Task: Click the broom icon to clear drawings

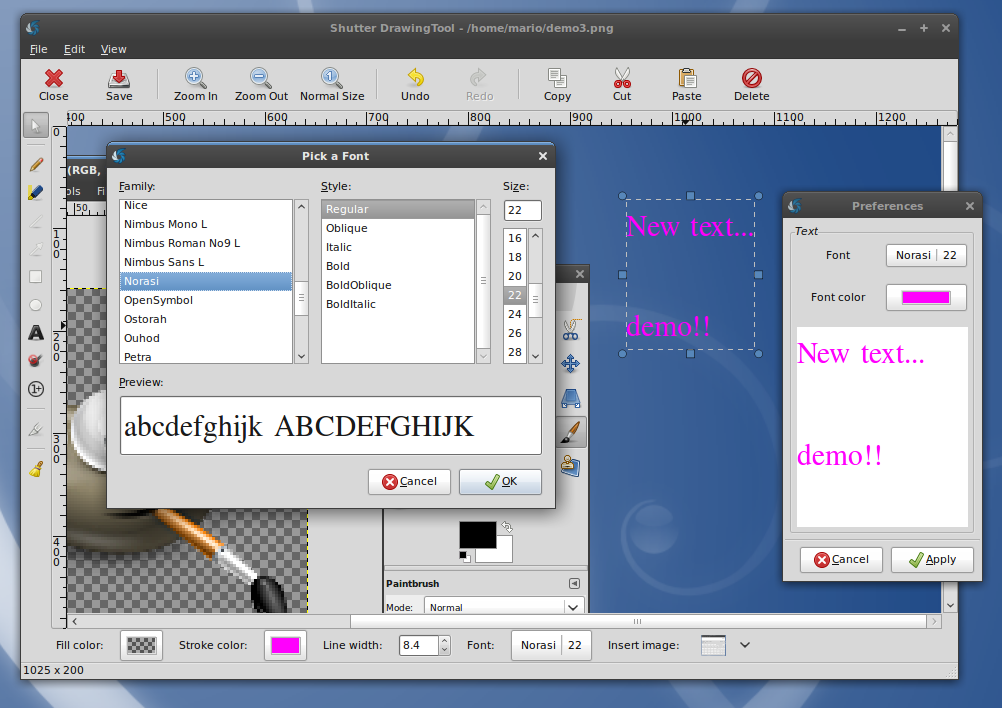Action: [36, 468]
